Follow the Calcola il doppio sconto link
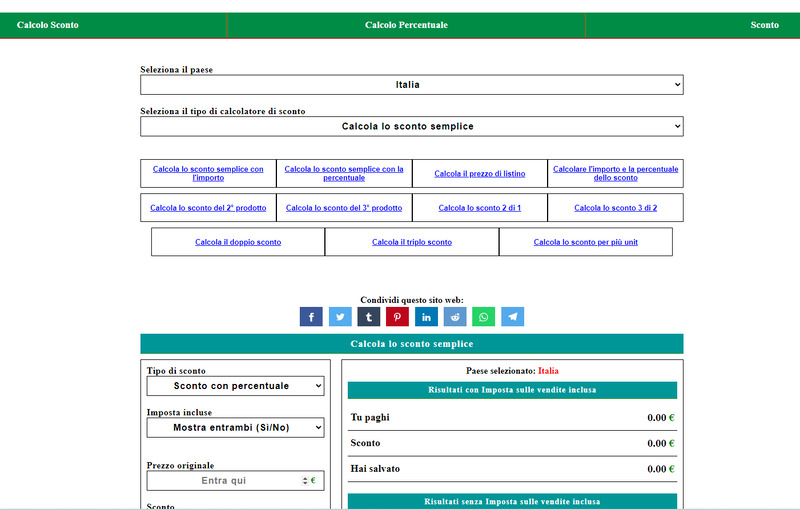Viewport: 800px width, 510px height. 238,243
